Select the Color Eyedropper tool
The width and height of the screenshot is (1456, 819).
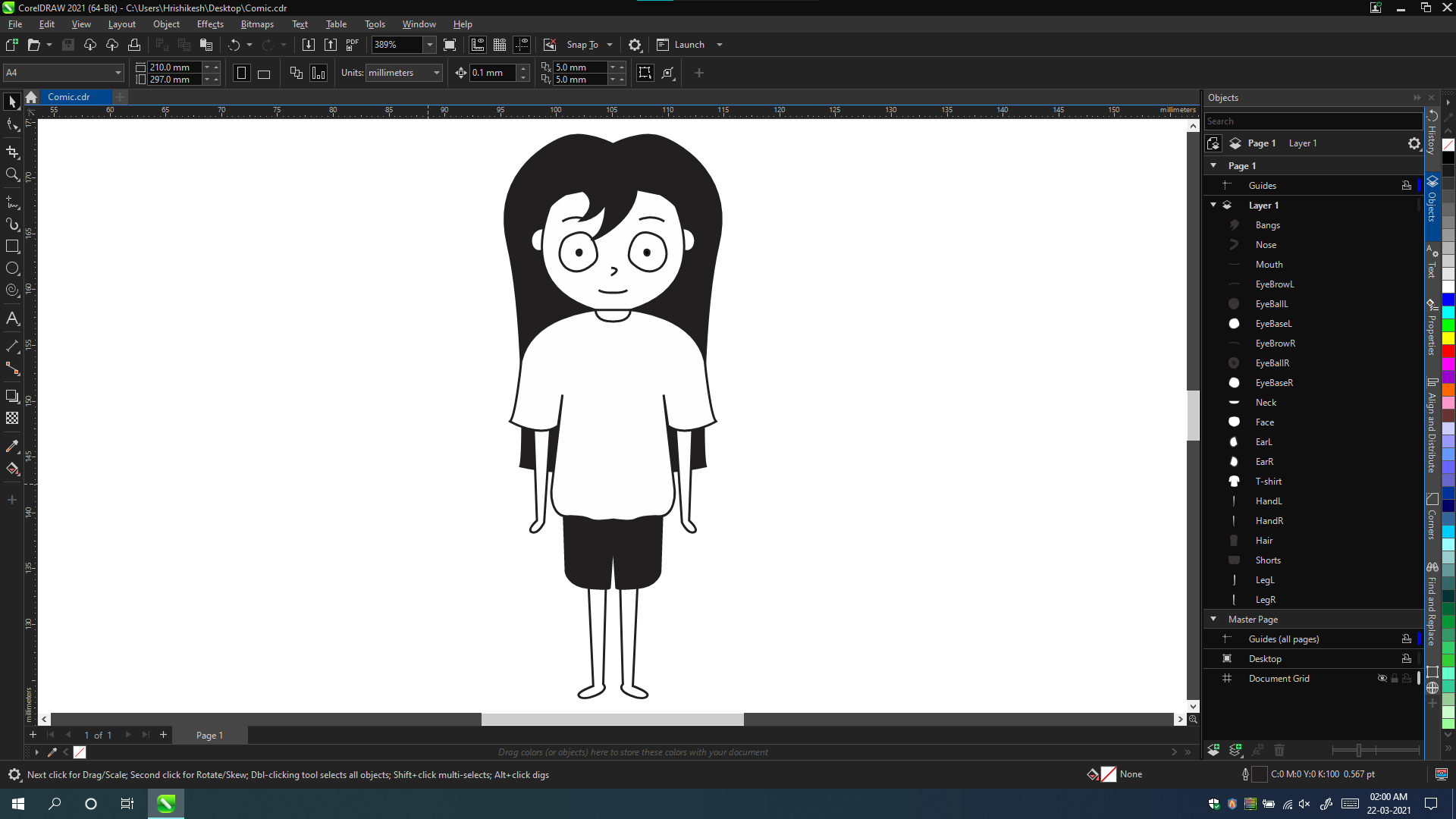point(12,446)
